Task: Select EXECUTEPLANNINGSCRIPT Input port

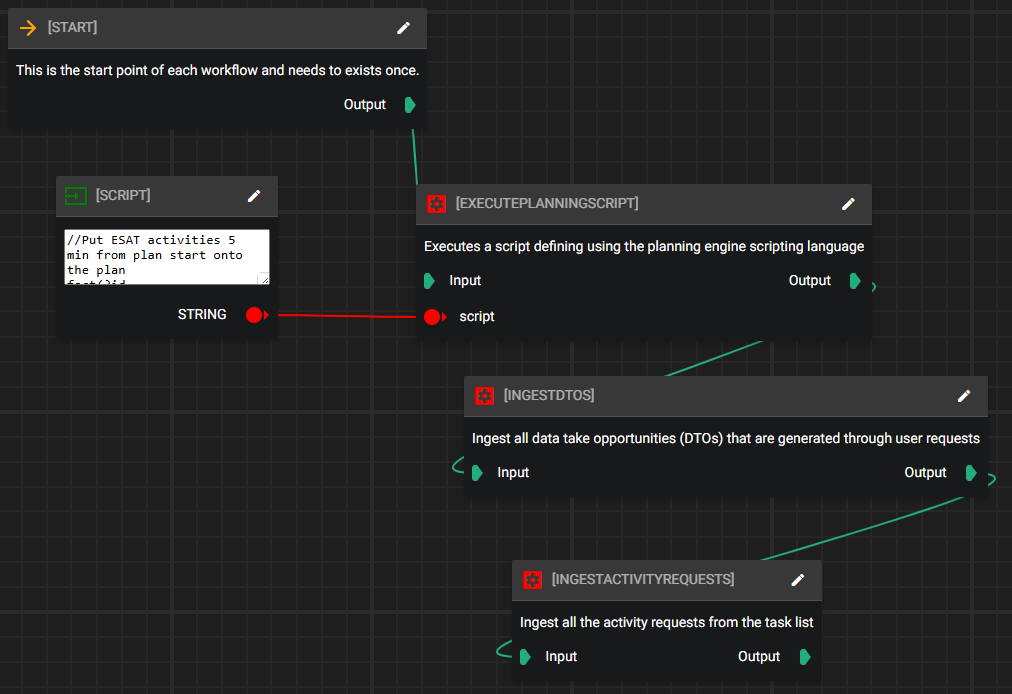Action: tap(429, 281)
